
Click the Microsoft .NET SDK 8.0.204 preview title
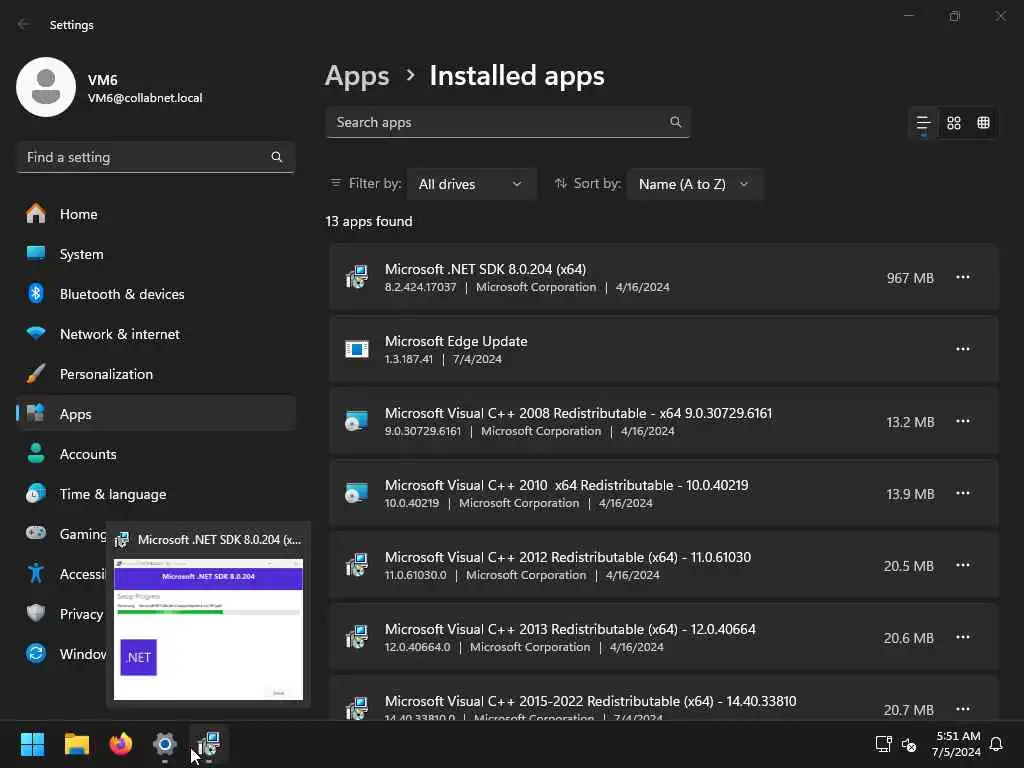point(219,540)
